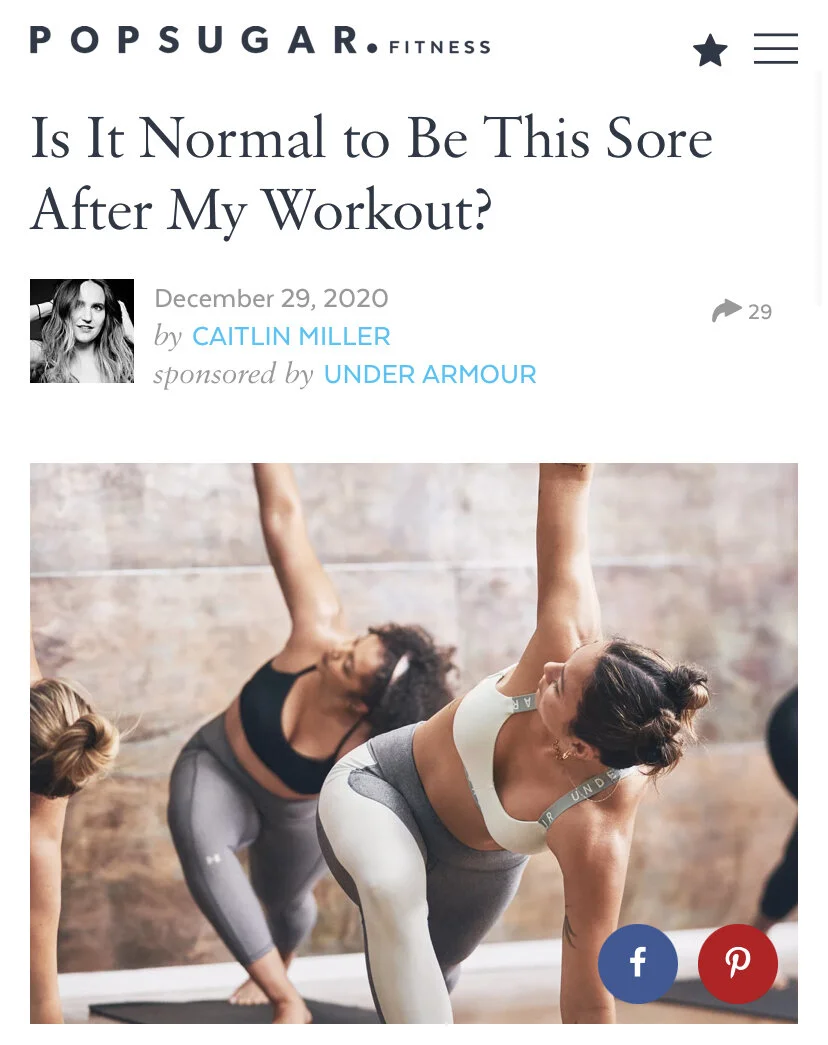Image resolution: width=828 pixels, height=1045 pixels.
Task: Open the hamburger menu
Action: pyautogui.click(x=775, y=49)
